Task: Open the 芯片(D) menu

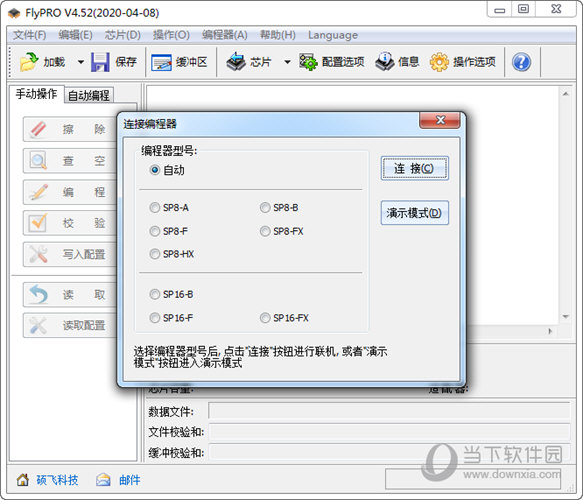Action: (x=122, y=35)
